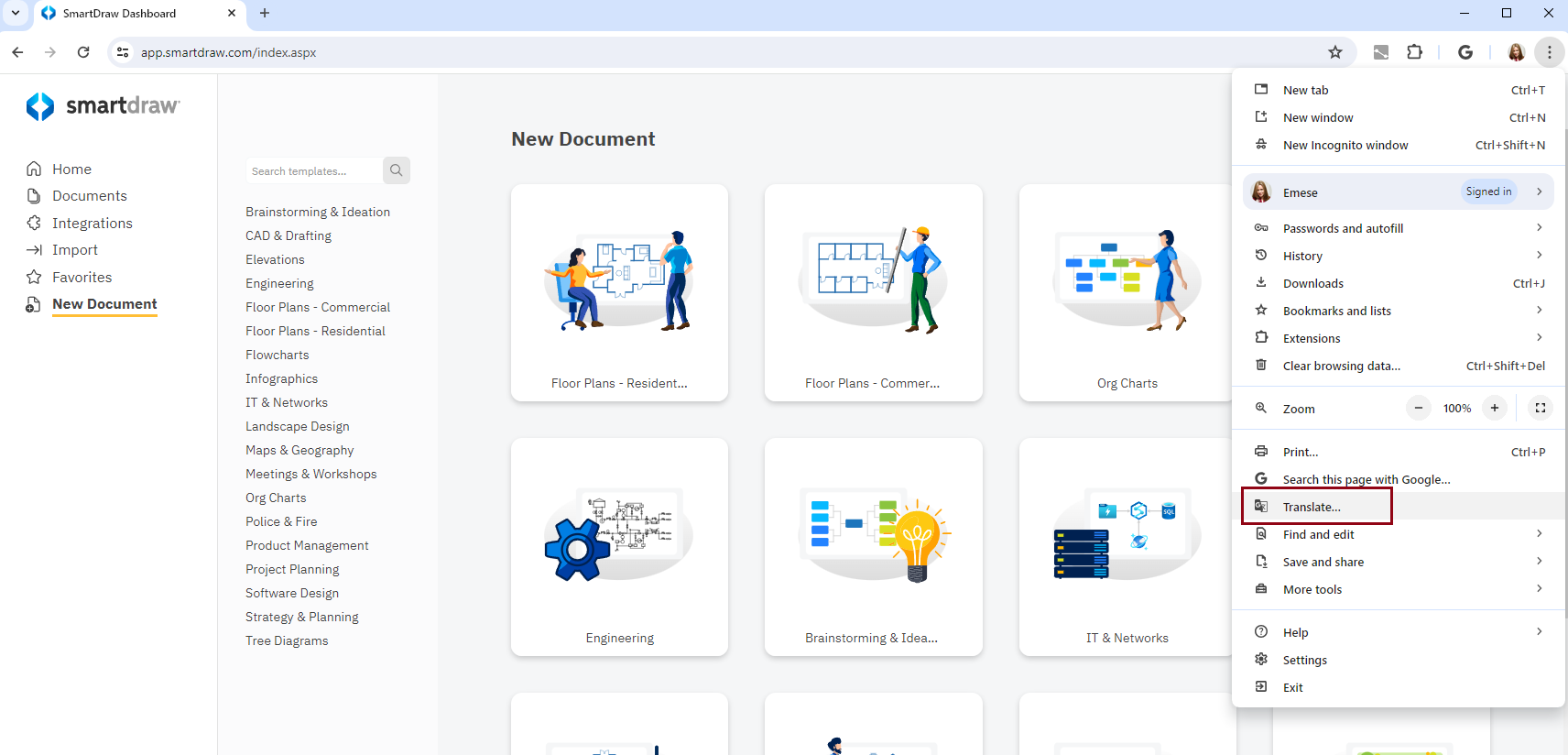Go to Documents in the sidebar
1568x755 pixels.
(89, 196)
